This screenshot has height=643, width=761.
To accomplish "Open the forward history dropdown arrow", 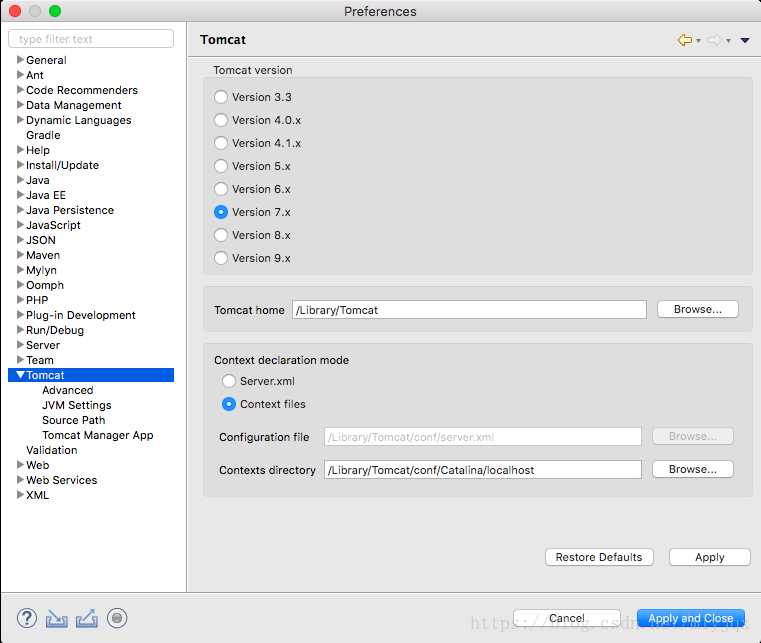I will (728, 40).
